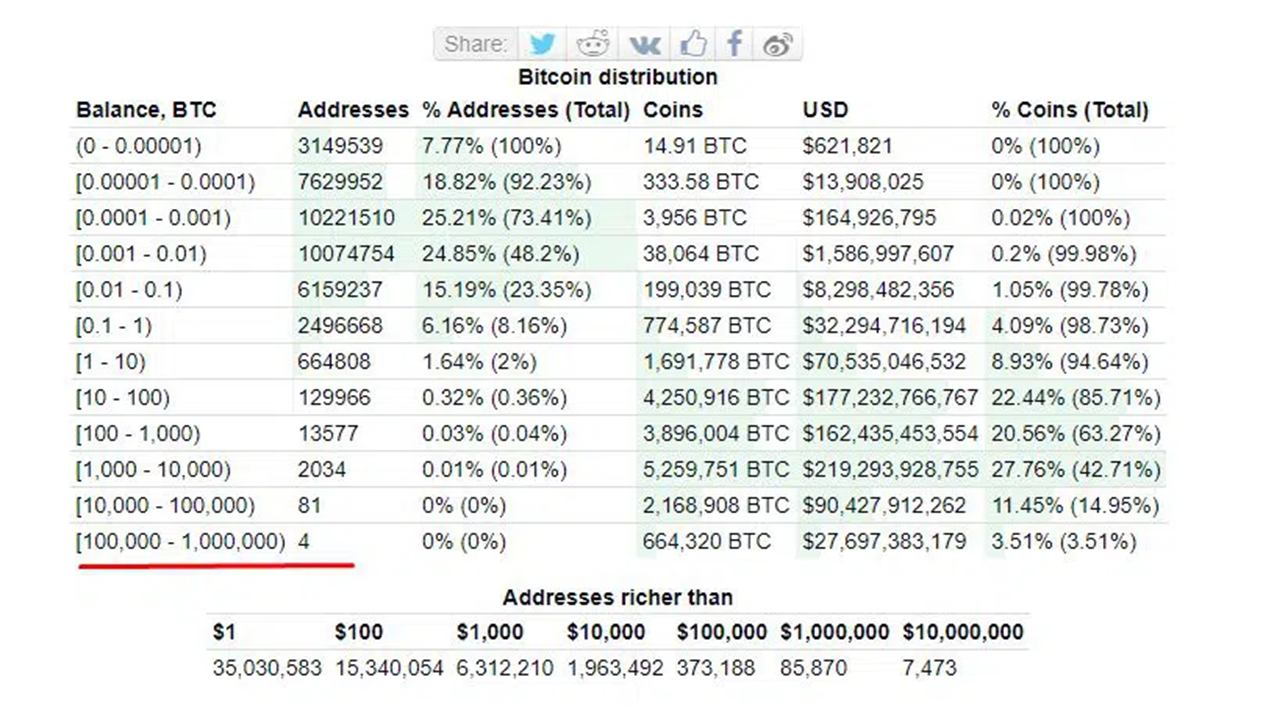Click the 1.64% (2%) cell
The width and height of the screenshot is (1288, 716).
480,362
